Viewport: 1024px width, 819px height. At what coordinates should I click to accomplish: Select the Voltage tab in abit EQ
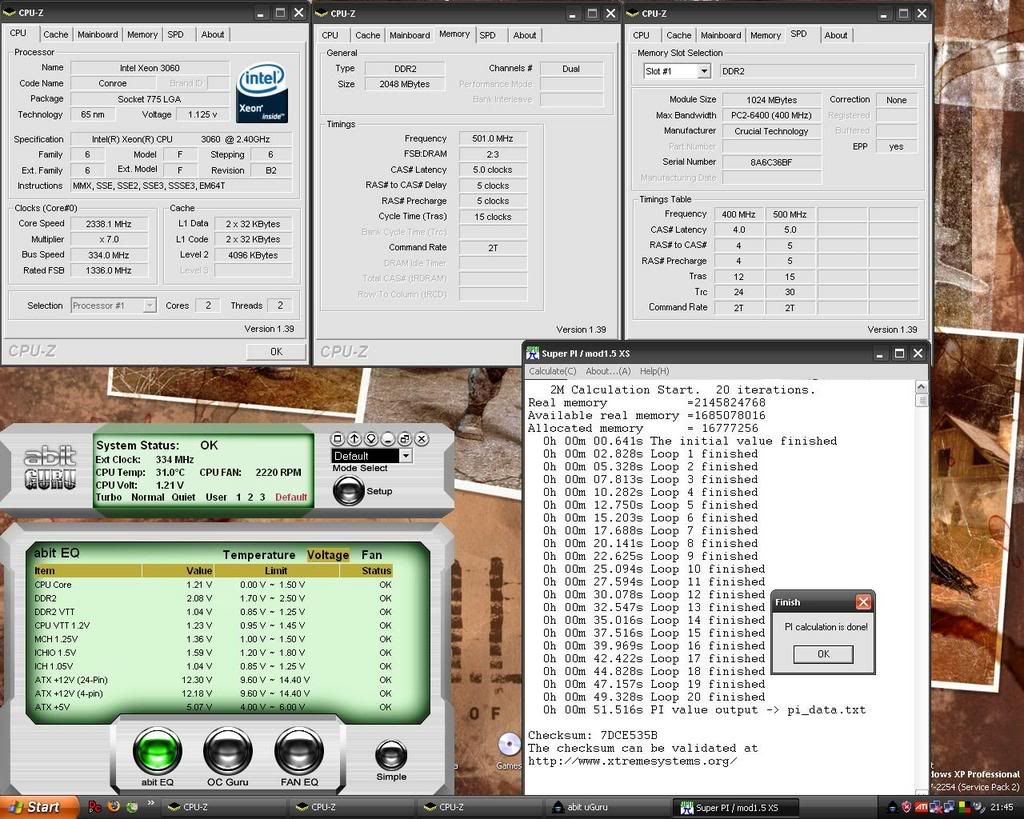(328, 554)
